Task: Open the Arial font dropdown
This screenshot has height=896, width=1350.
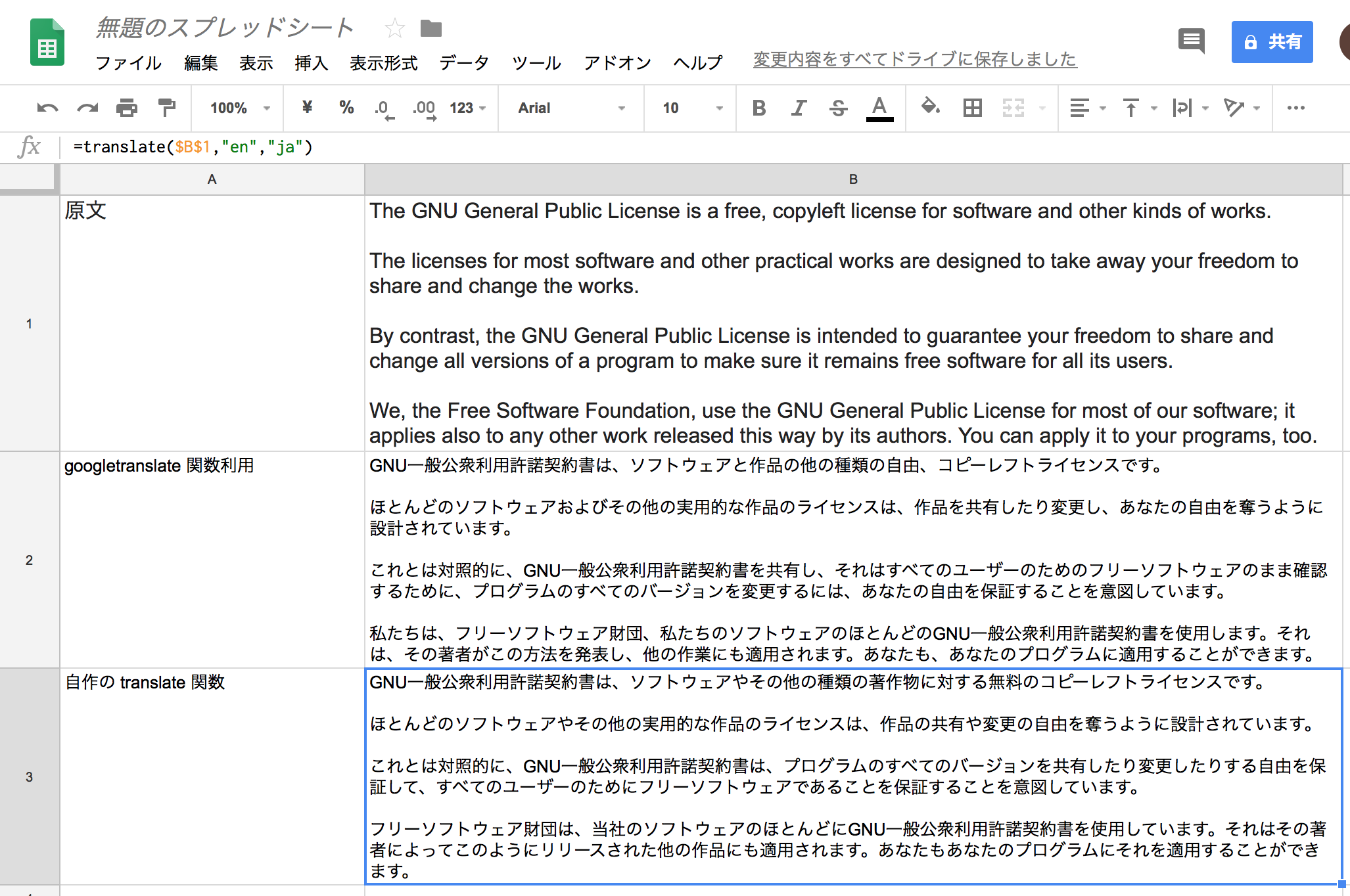Action: (570, 108)
